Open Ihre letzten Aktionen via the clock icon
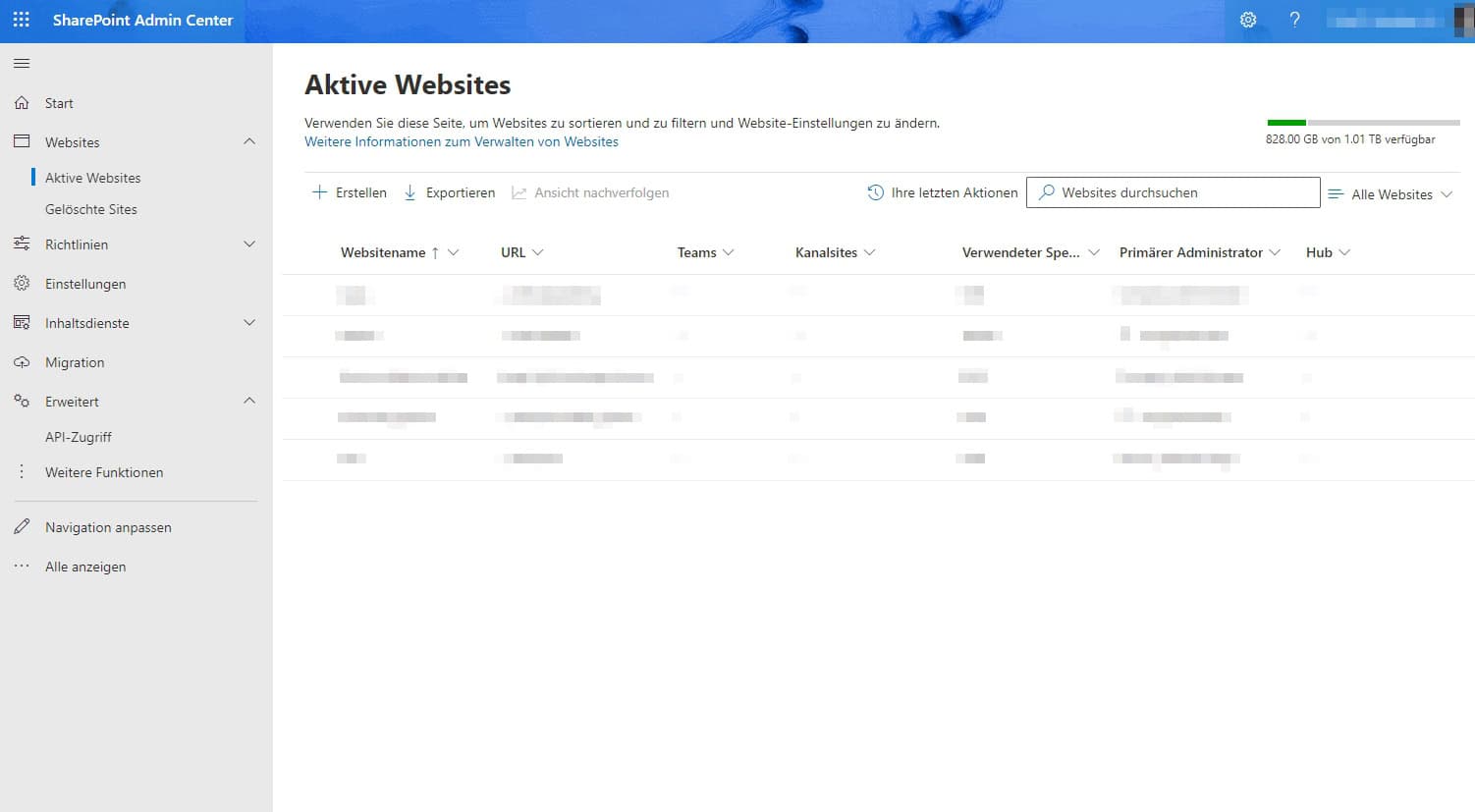1475x812 pixels. pyautogui.click(x=875, y=192)
